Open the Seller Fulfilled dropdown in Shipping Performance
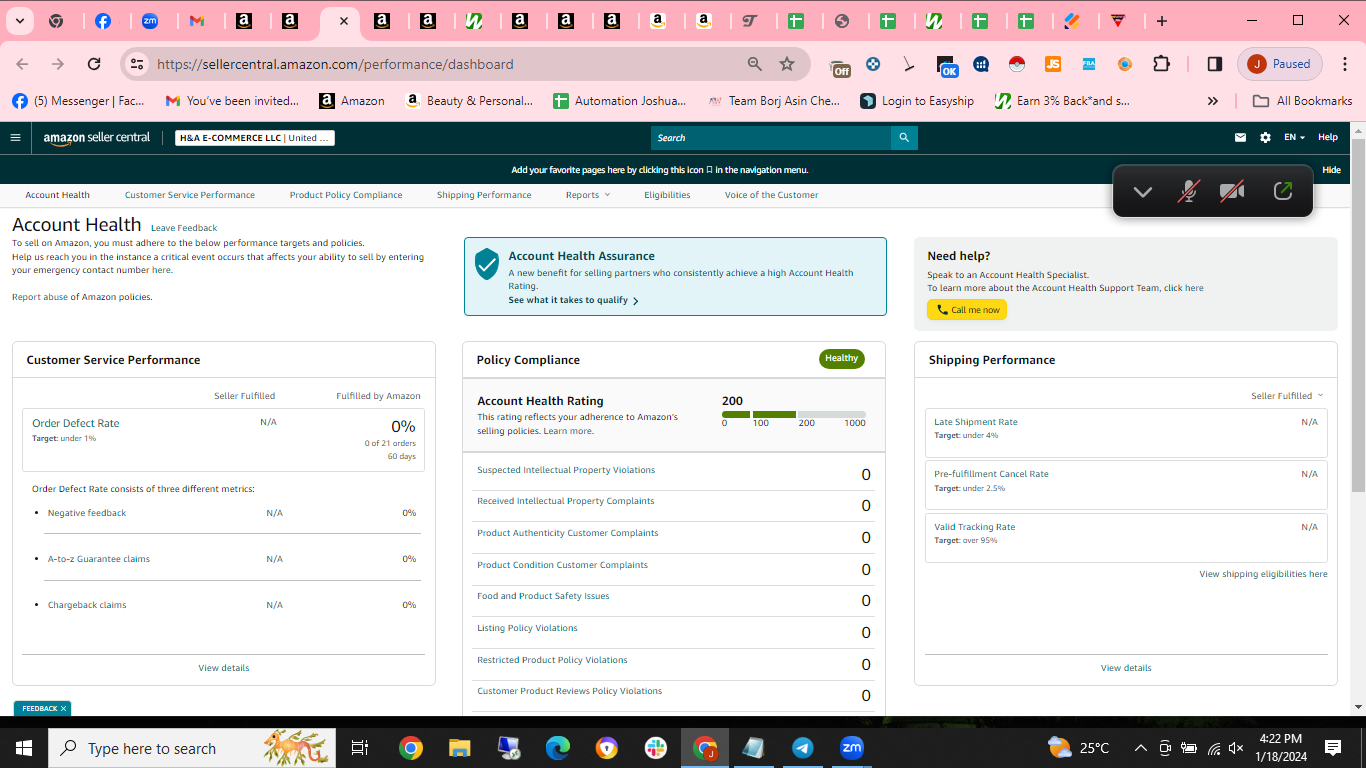Viewport: 1366px width, 768px height. click(1287, 396)
